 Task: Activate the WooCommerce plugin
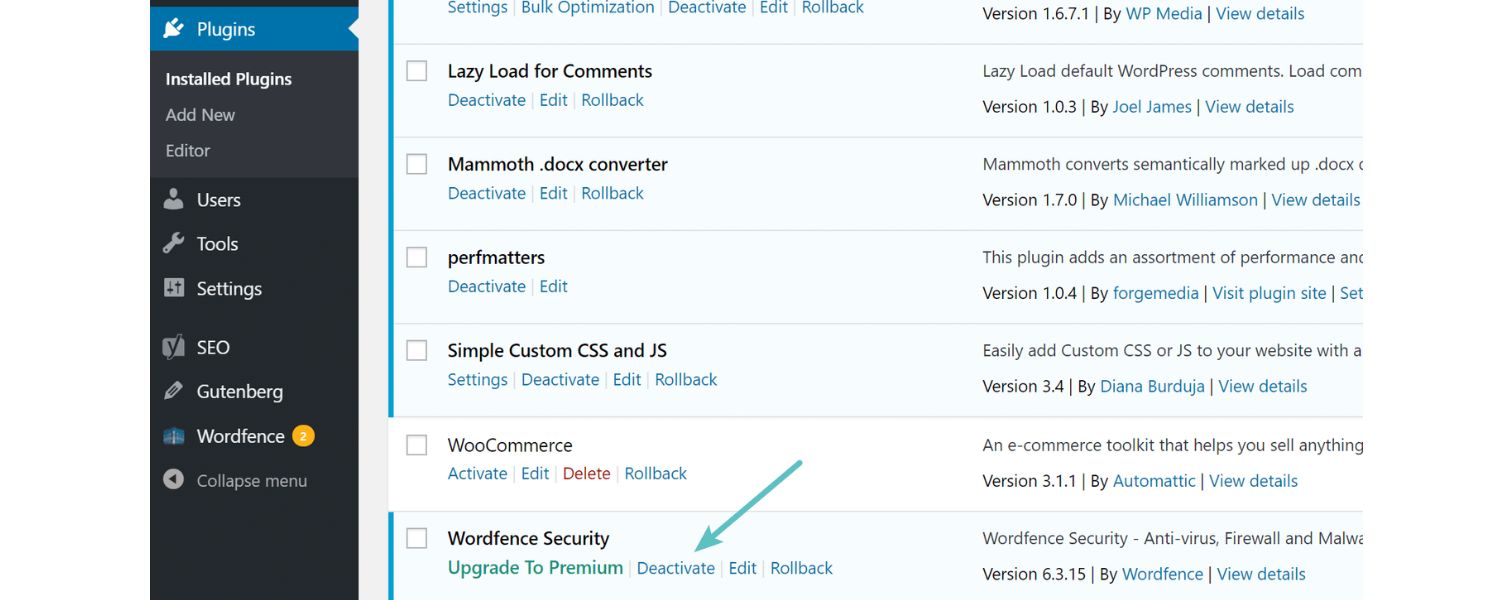click(477, 473)
